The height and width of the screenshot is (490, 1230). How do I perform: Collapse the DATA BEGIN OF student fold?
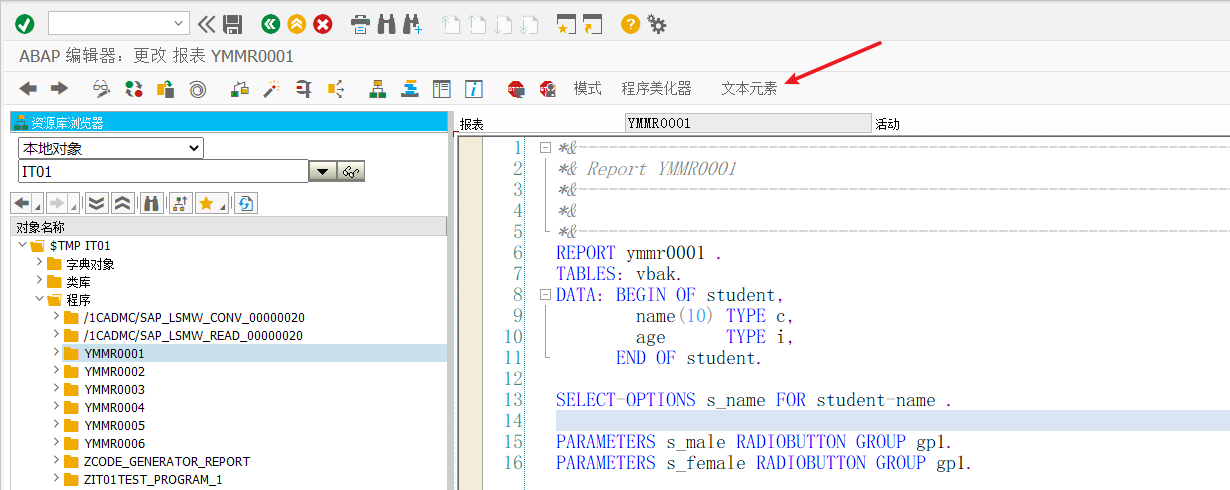[x=545, y=295]
